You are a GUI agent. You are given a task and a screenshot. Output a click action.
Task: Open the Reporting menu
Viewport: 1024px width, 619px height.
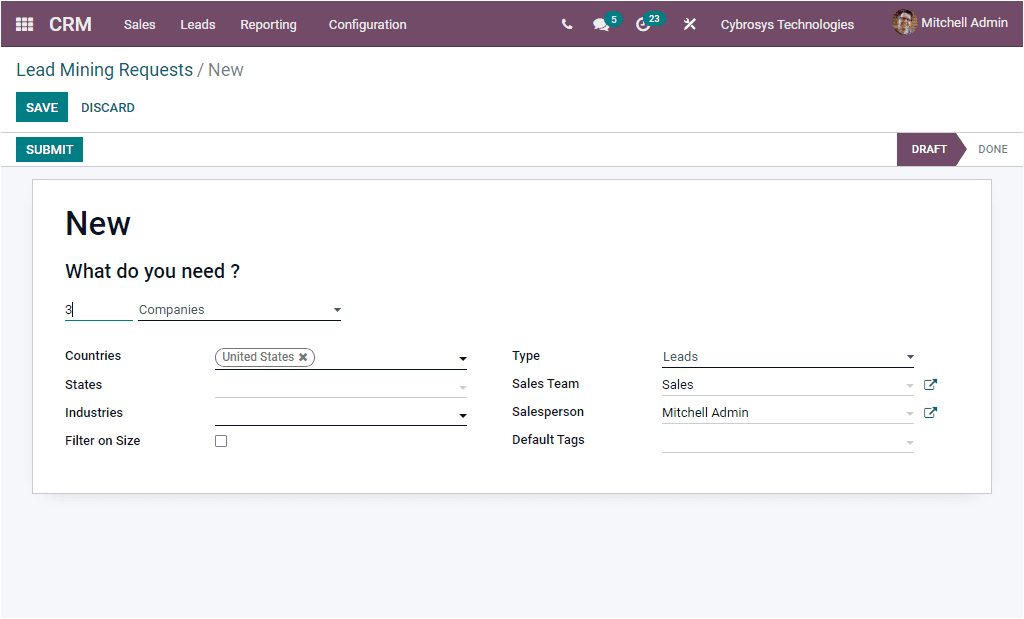[x=268, y=24]
